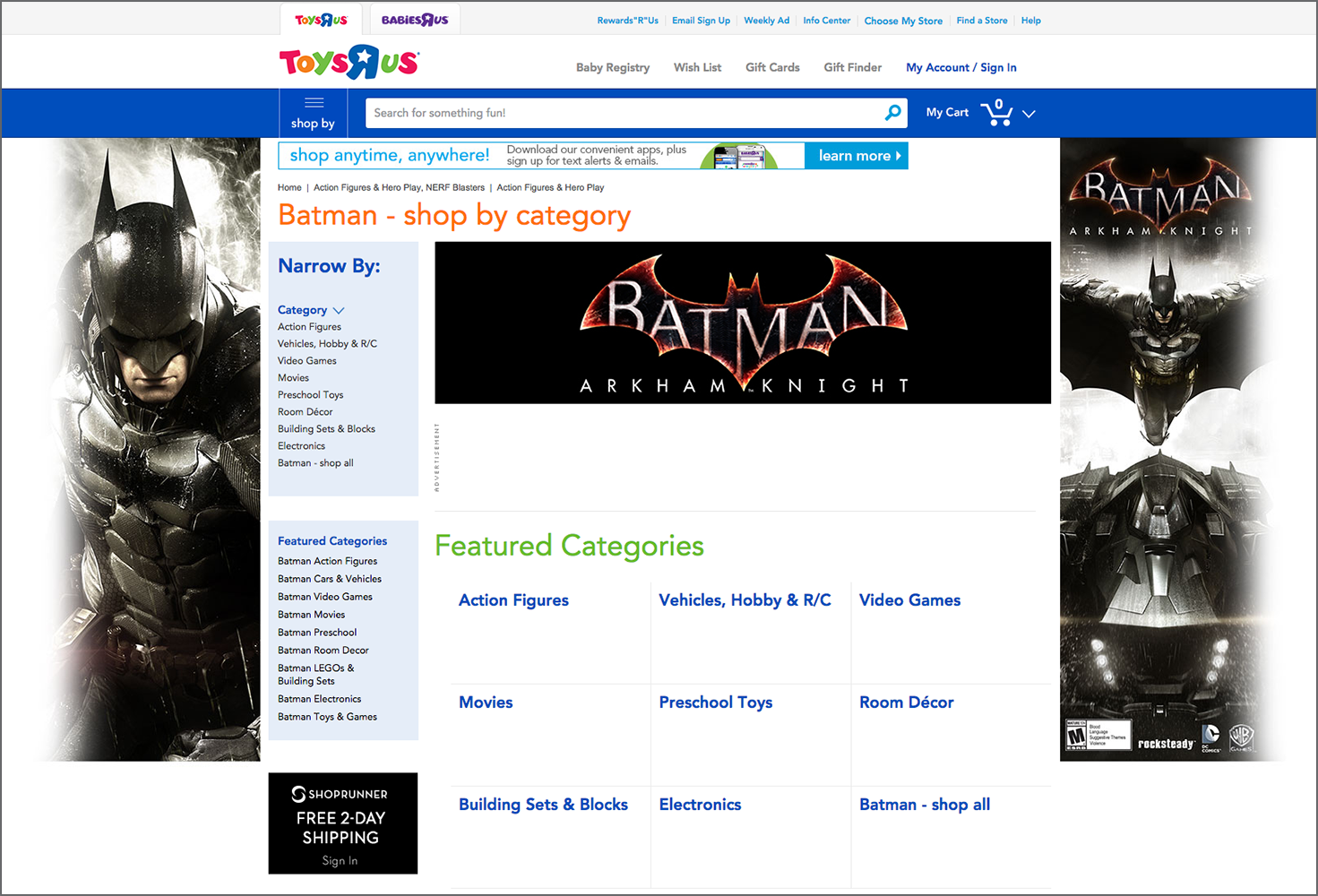Open the Help link
1318x896 pixels.
[x=1031, y=21]
